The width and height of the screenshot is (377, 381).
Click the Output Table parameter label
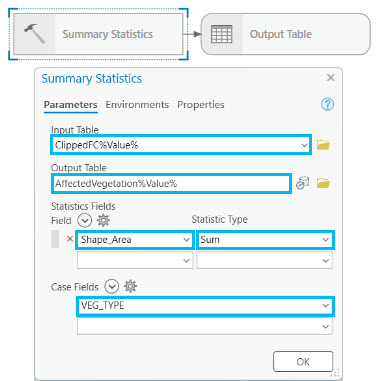pos(79,168)
